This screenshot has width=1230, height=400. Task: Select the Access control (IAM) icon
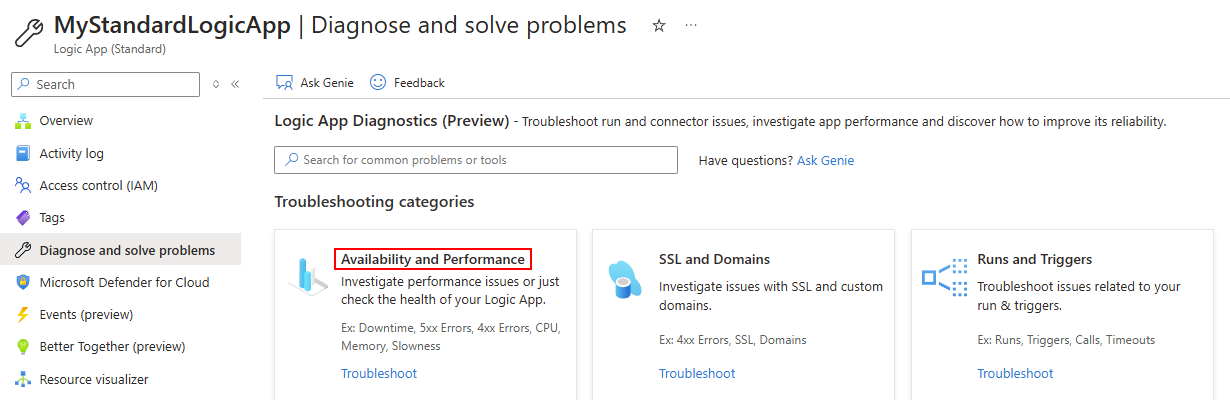(x=23, y=185)
